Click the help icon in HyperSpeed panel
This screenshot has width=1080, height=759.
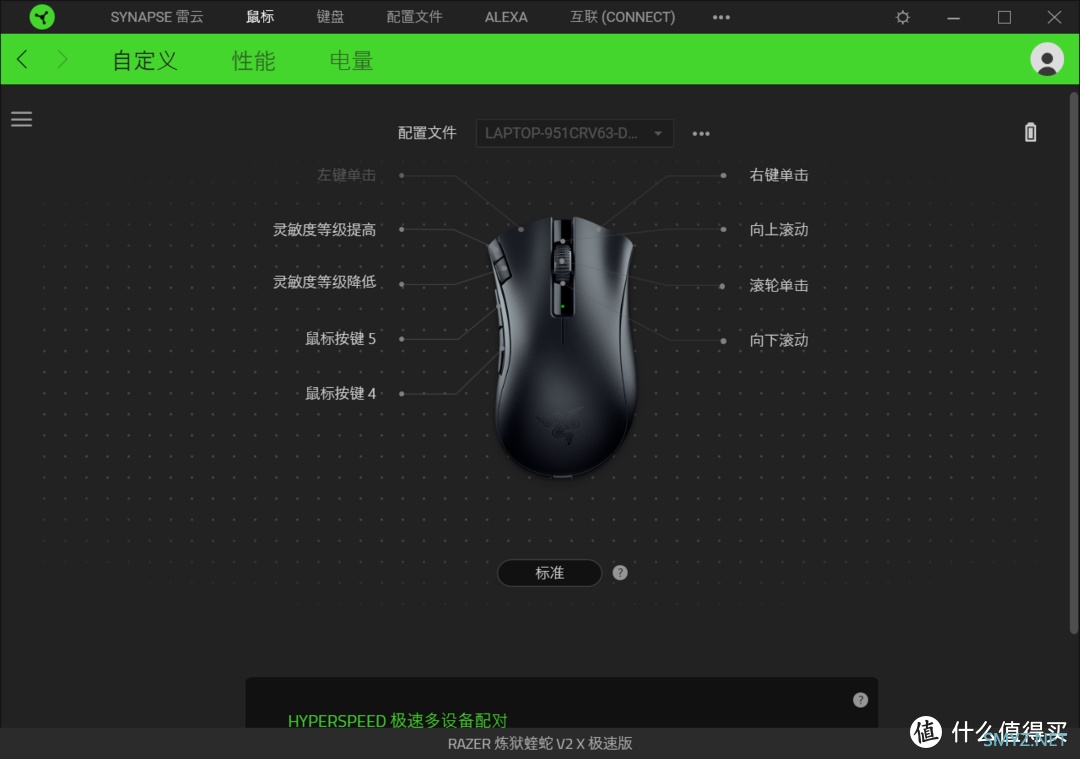(860, 700)
